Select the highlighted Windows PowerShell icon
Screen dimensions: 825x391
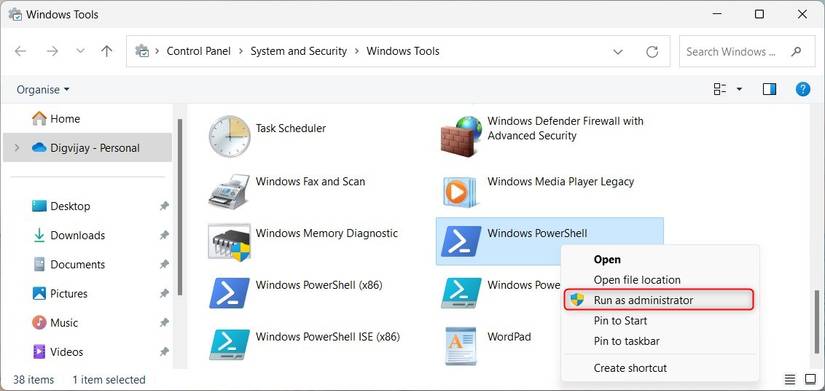pos(461,242)
